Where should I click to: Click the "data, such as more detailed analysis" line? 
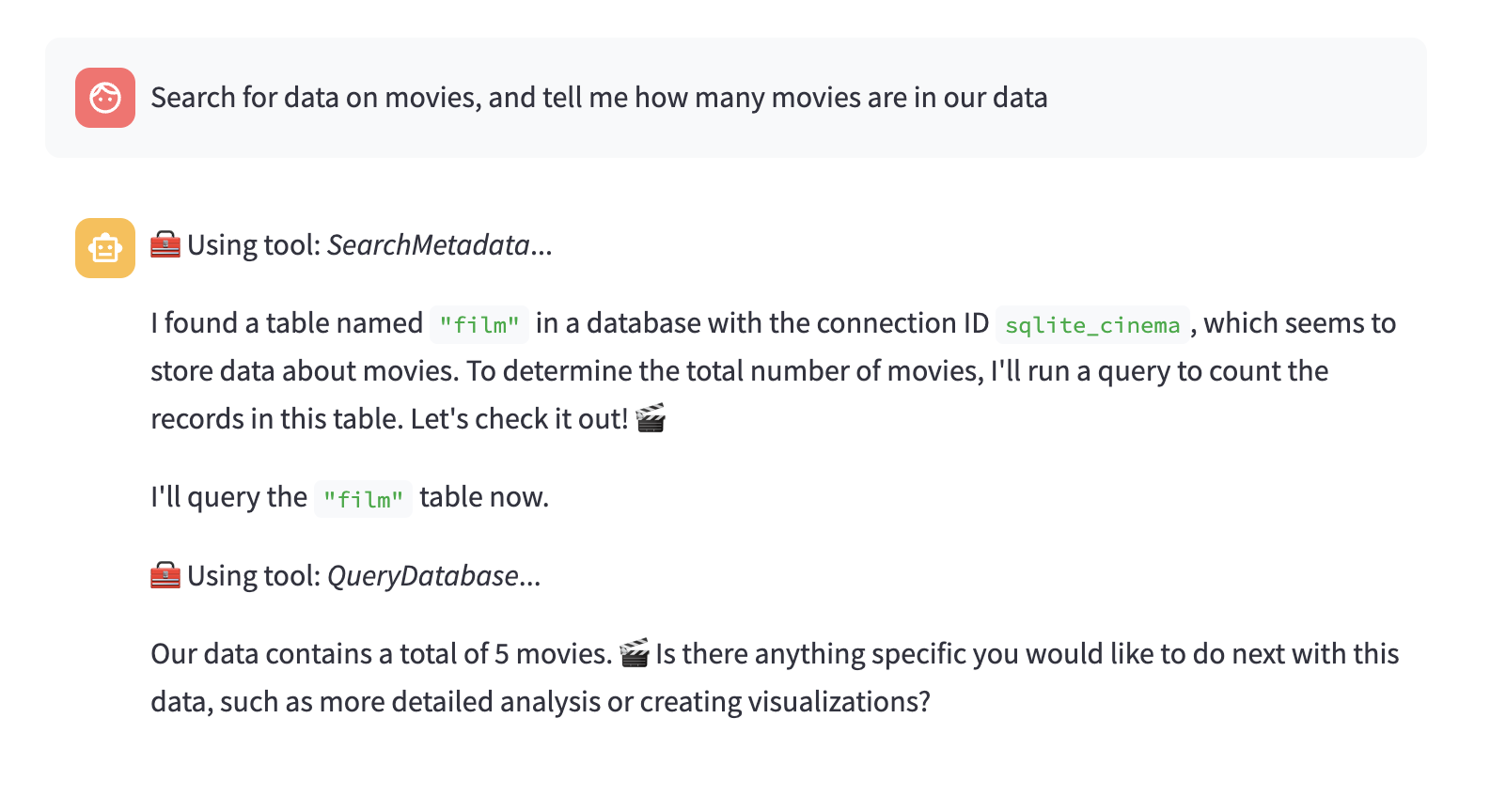pyautogui.click(x=541, y=702)
